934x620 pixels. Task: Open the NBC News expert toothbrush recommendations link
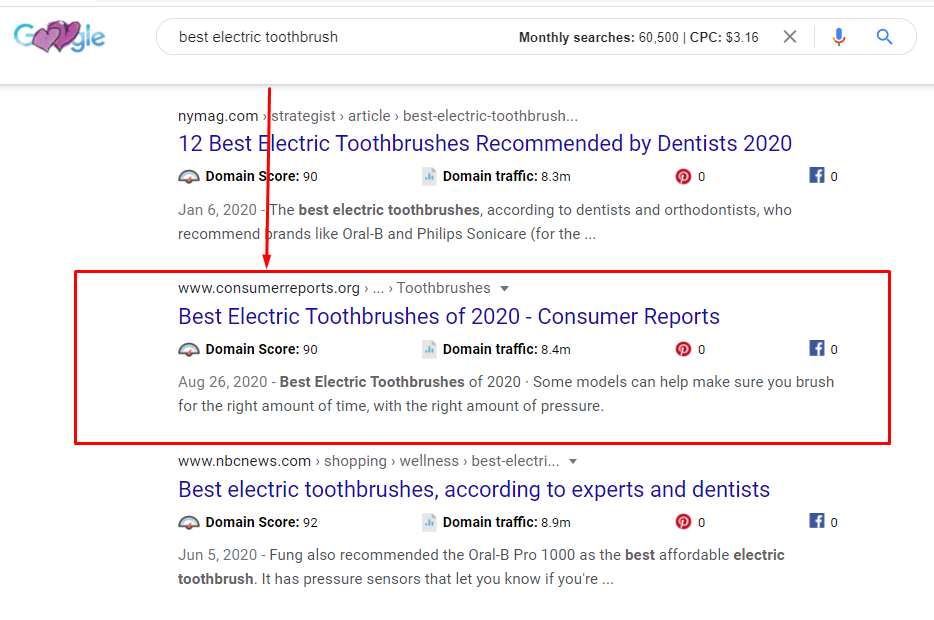pyautogui.click(x=474, y=489)
